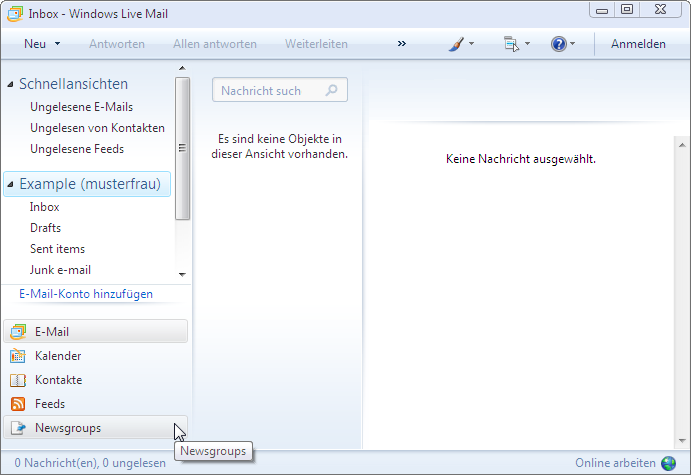The image size is (691, 475).
Task: Open the Inbox folder
Action: (45, 207)
